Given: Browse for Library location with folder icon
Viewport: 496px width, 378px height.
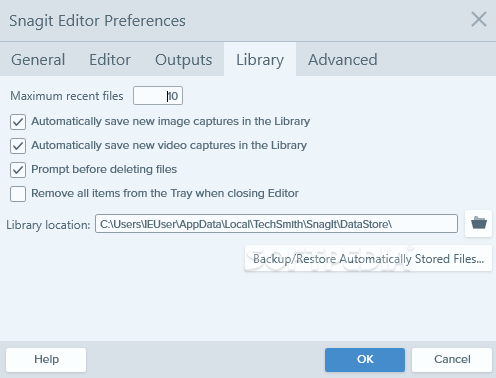Looking at the screenshot, I should tap(478, 223).
